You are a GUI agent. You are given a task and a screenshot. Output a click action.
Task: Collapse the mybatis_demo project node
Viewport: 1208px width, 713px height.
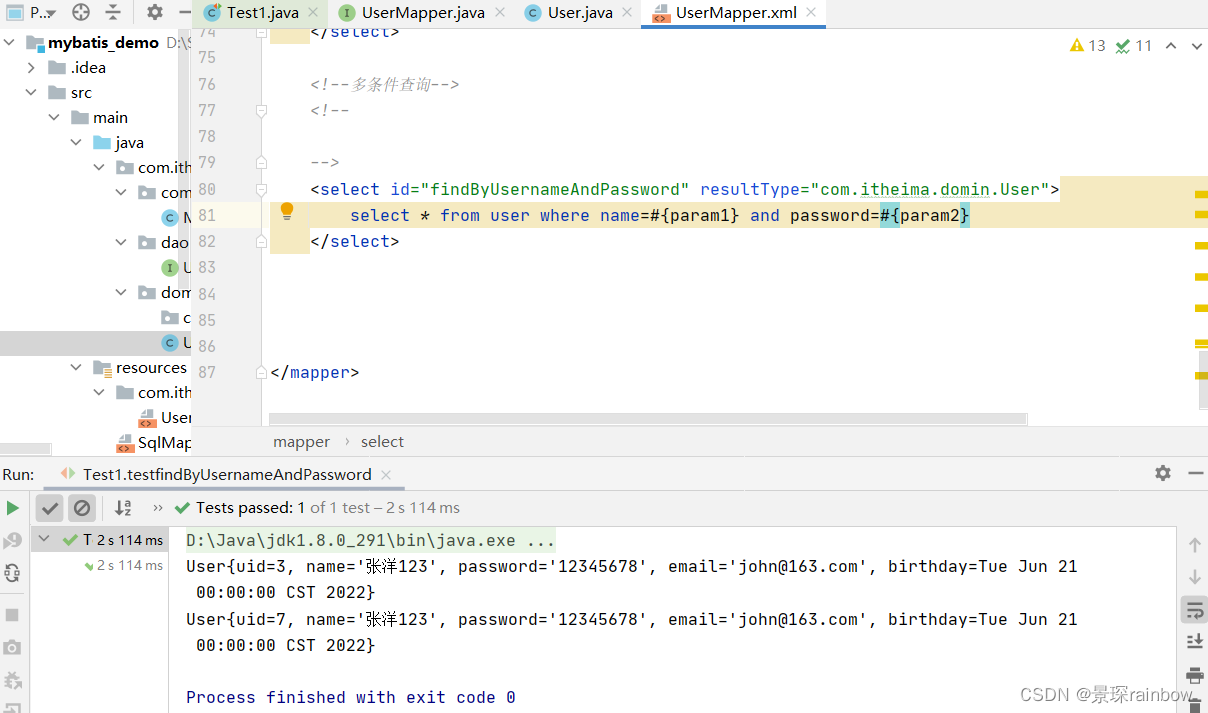coord(8,42)
